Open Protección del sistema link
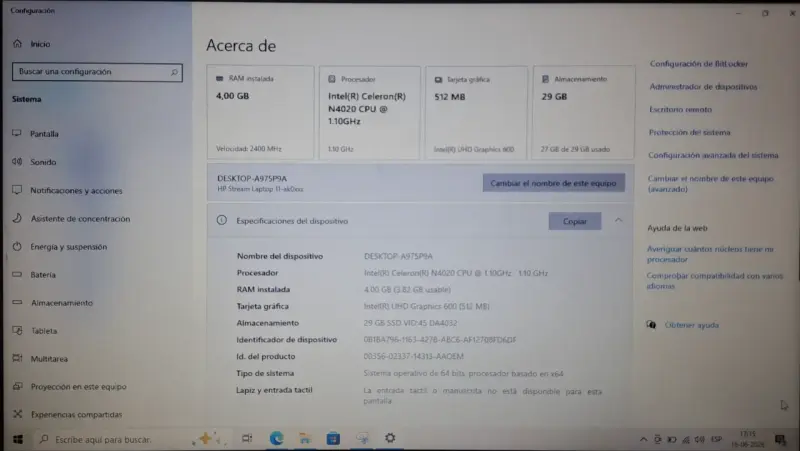800x451 pixels. coord(689,132)
